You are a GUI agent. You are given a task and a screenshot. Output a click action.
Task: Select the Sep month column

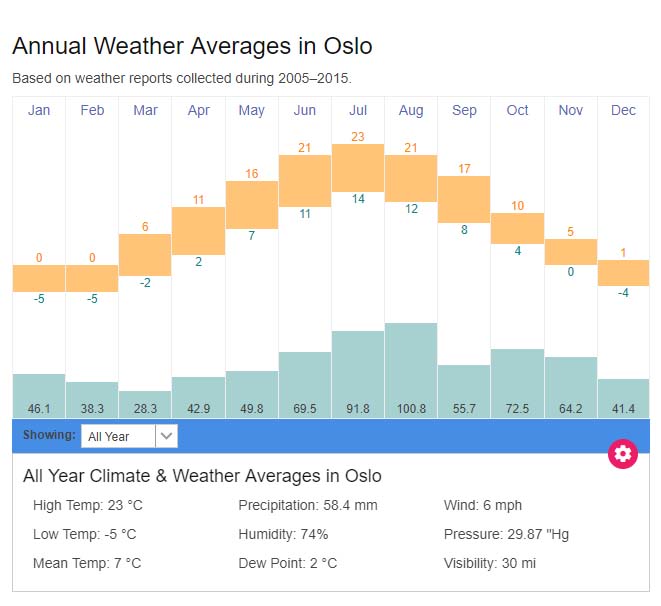464,110
